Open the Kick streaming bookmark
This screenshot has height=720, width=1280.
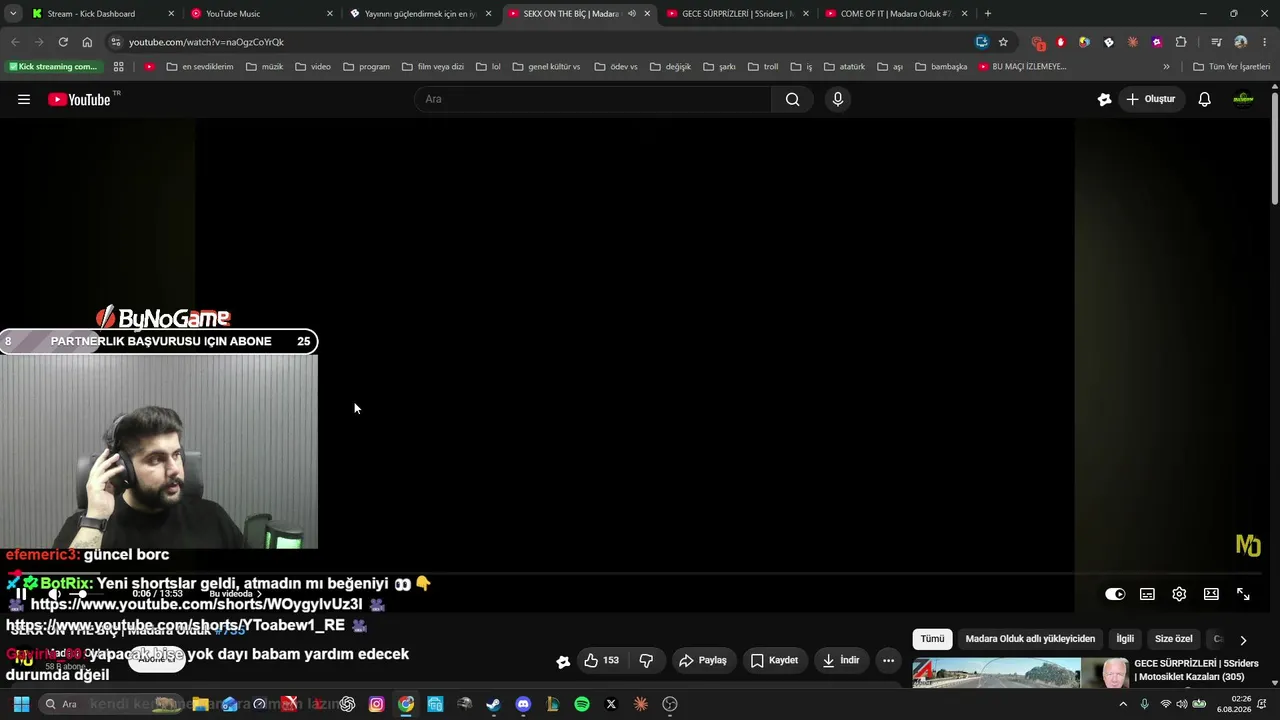pos(54,67)
